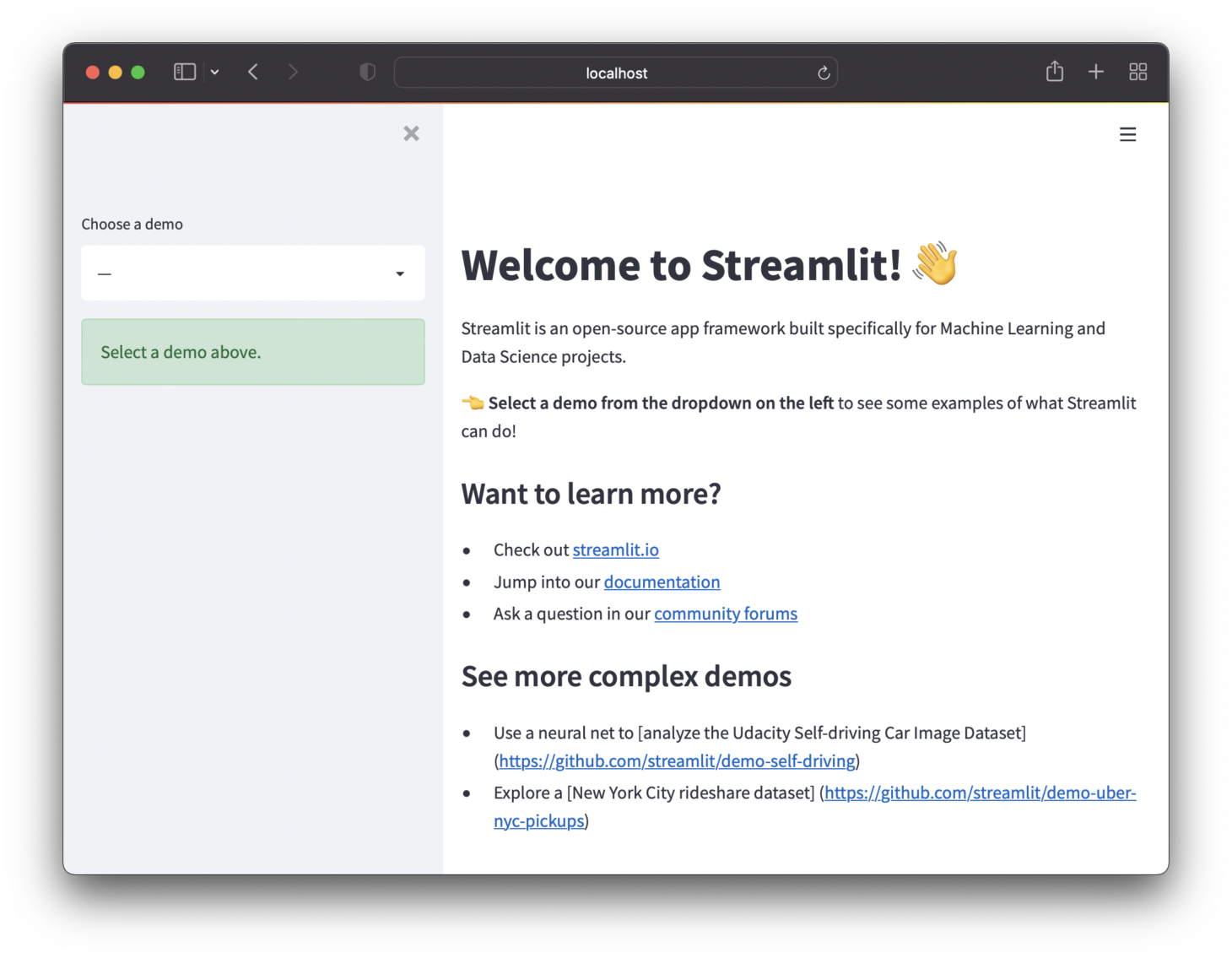Navigate forward in browser history
The height and width of the screenshot is (958, 1232).
[x=293, y=72]
